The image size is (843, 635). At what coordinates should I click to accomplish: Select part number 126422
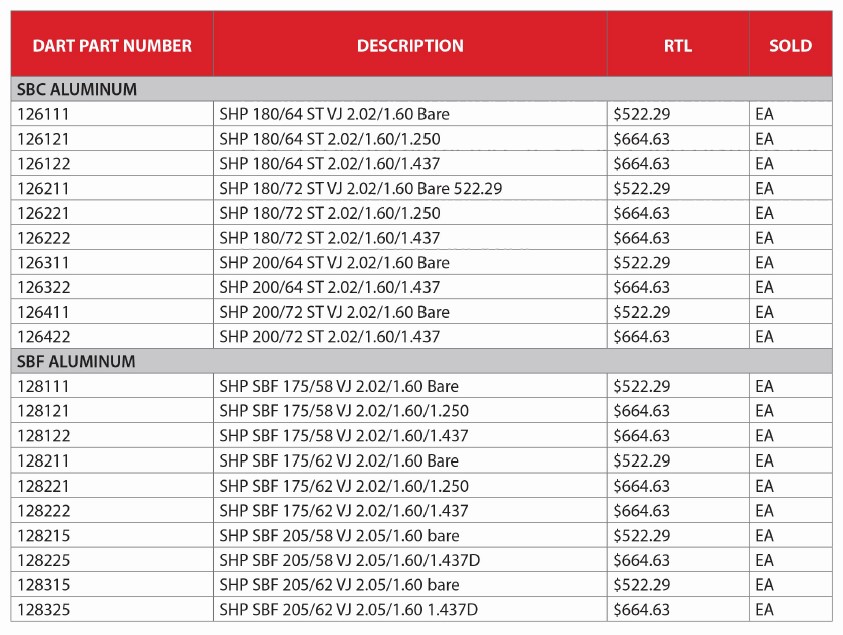44,337
